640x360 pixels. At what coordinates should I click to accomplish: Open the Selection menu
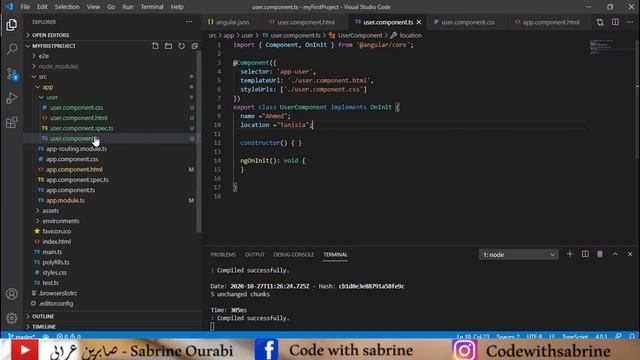(x=67, y=7)
